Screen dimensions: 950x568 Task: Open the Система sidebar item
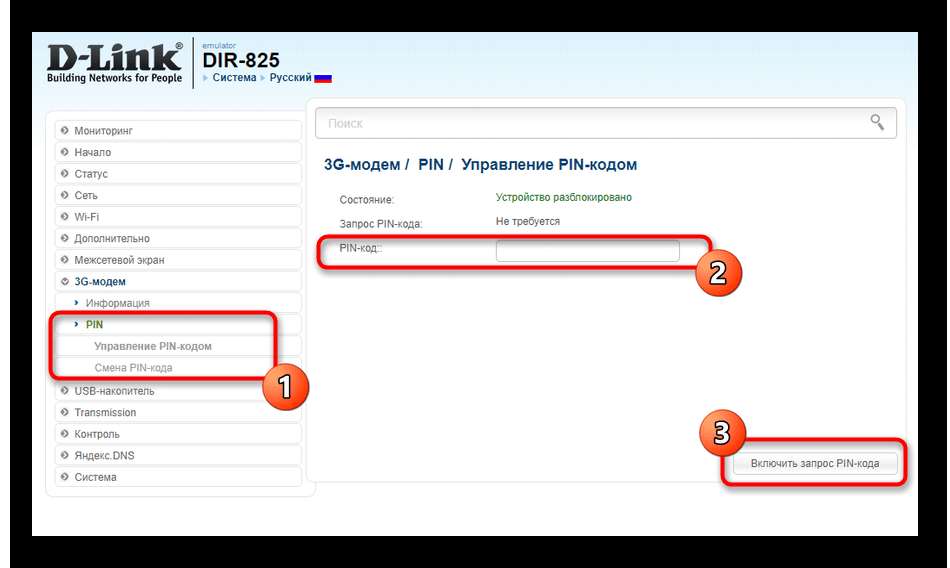[x=178, y=477]
